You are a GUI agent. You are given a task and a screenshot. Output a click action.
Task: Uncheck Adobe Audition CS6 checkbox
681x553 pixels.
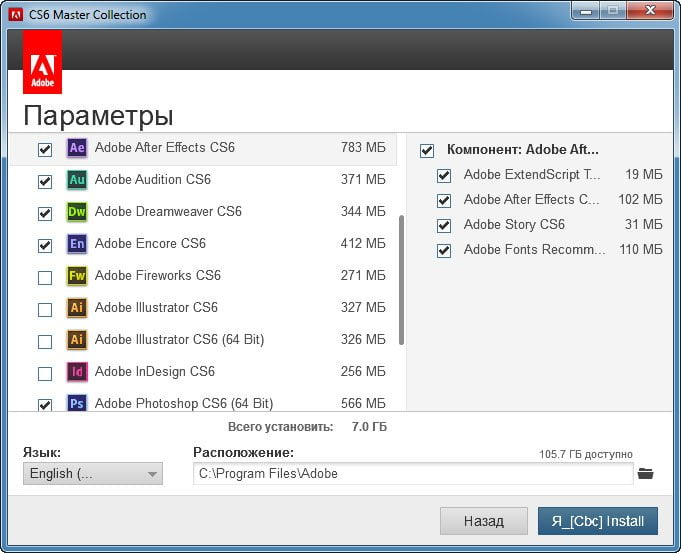point(45,182)
